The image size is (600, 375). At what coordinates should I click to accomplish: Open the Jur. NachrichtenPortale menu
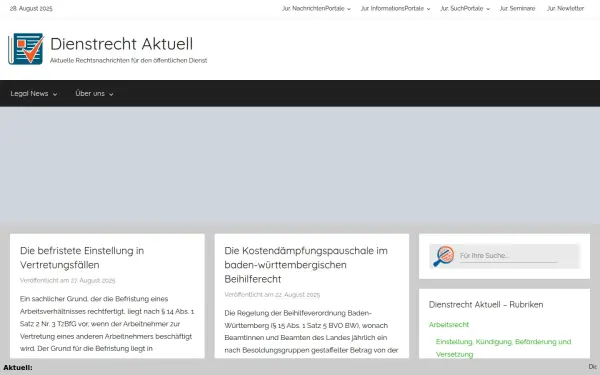[x=316, y=8]
